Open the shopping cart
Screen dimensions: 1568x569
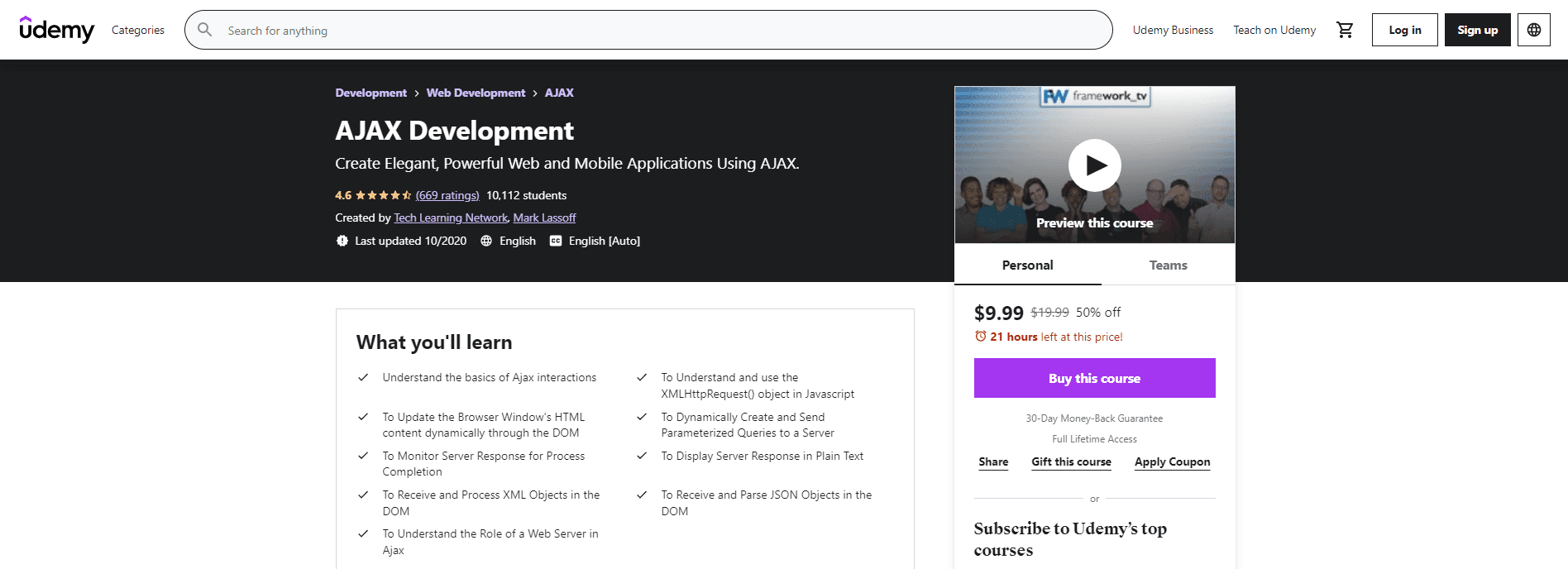(1345, 30)
